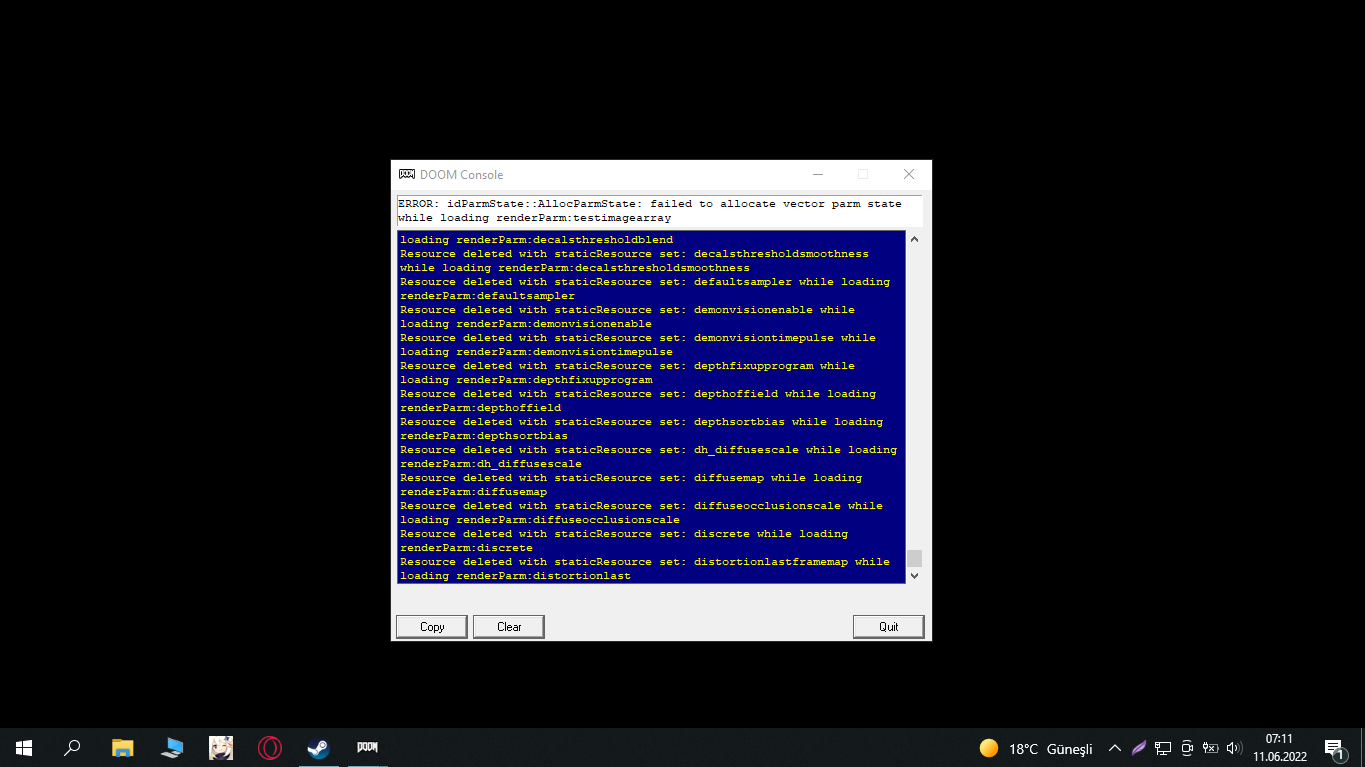This screenshot has width=1365, height=767.
Task: Click the battery tray icon
Action: (1210, 748)
